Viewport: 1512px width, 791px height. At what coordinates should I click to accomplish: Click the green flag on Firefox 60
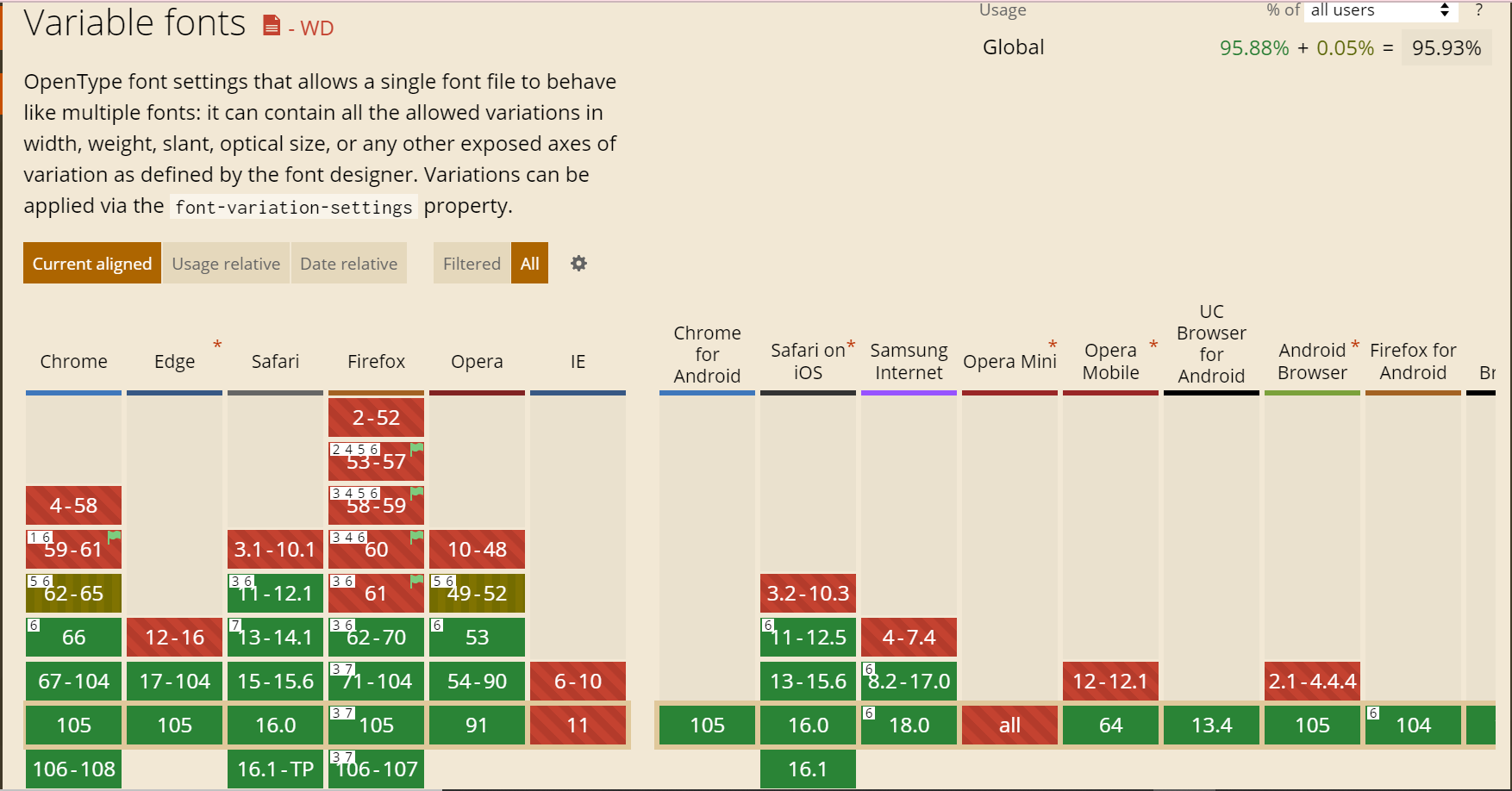click(417, 536)
